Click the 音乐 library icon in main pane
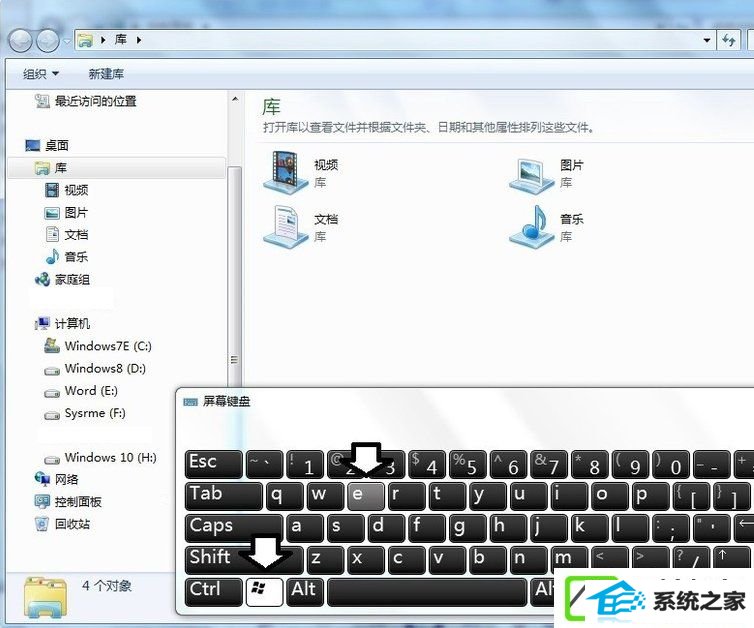 click(x=532, y=226)
